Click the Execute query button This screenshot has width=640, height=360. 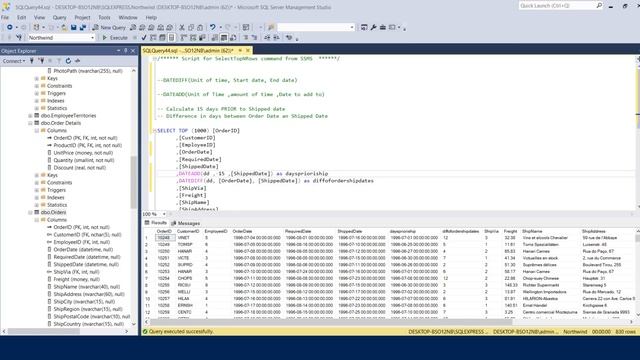coord(115,38)
